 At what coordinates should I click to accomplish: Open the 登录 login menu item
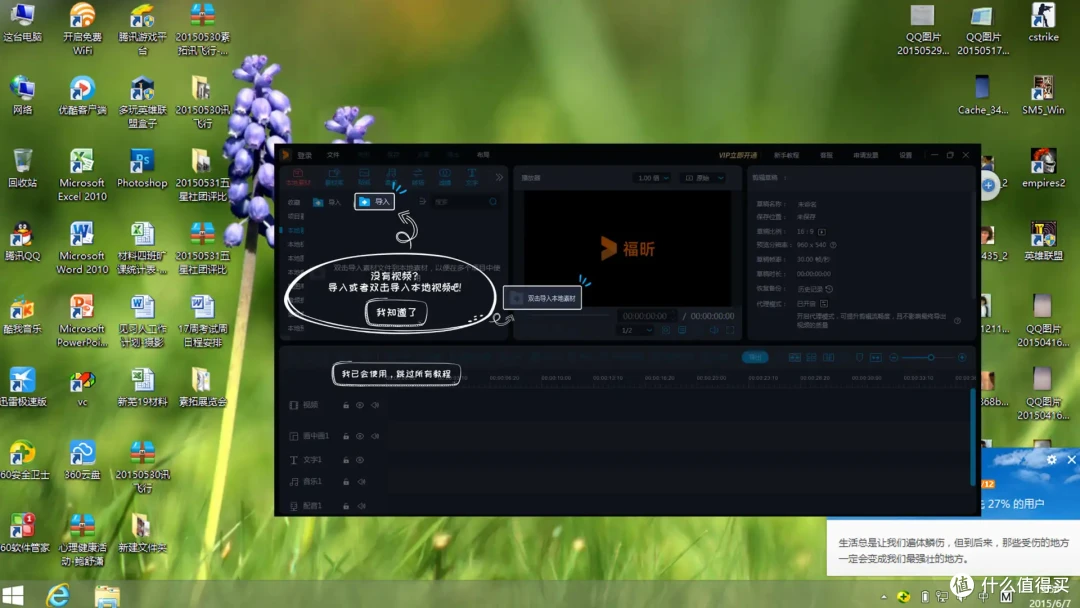tap(304, 155)
